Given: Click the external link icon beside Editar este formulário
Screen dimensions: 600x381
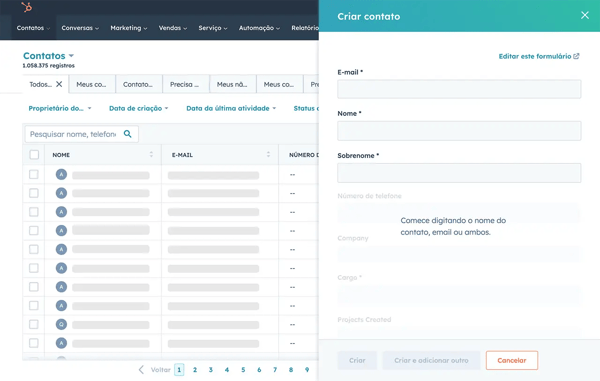Looking at the screenshot, I should pos(576,56).
